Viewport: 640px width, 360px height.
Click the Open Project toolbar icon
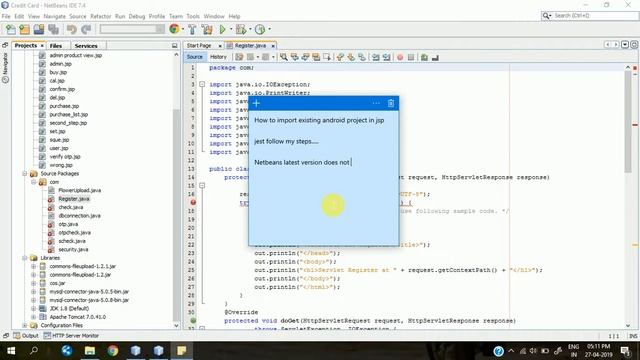[x=39, y=29]
